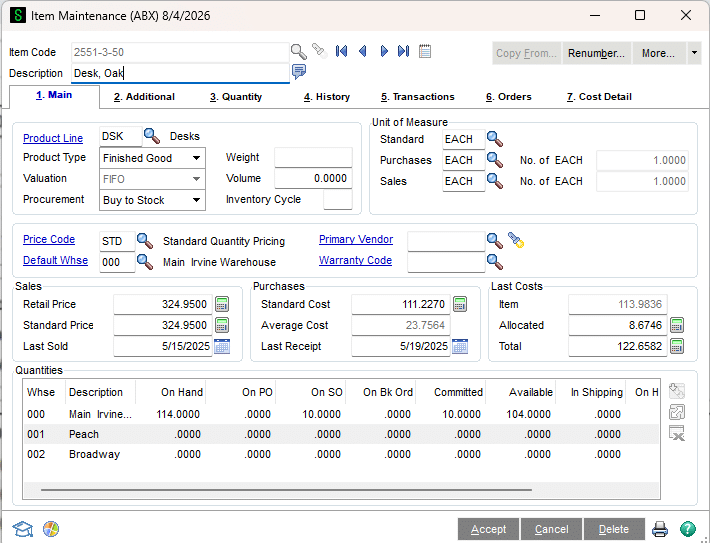This screenshot has width=710, height=543.
Task: Open the extended description speech-bubble icon
Action: (299, 72)
